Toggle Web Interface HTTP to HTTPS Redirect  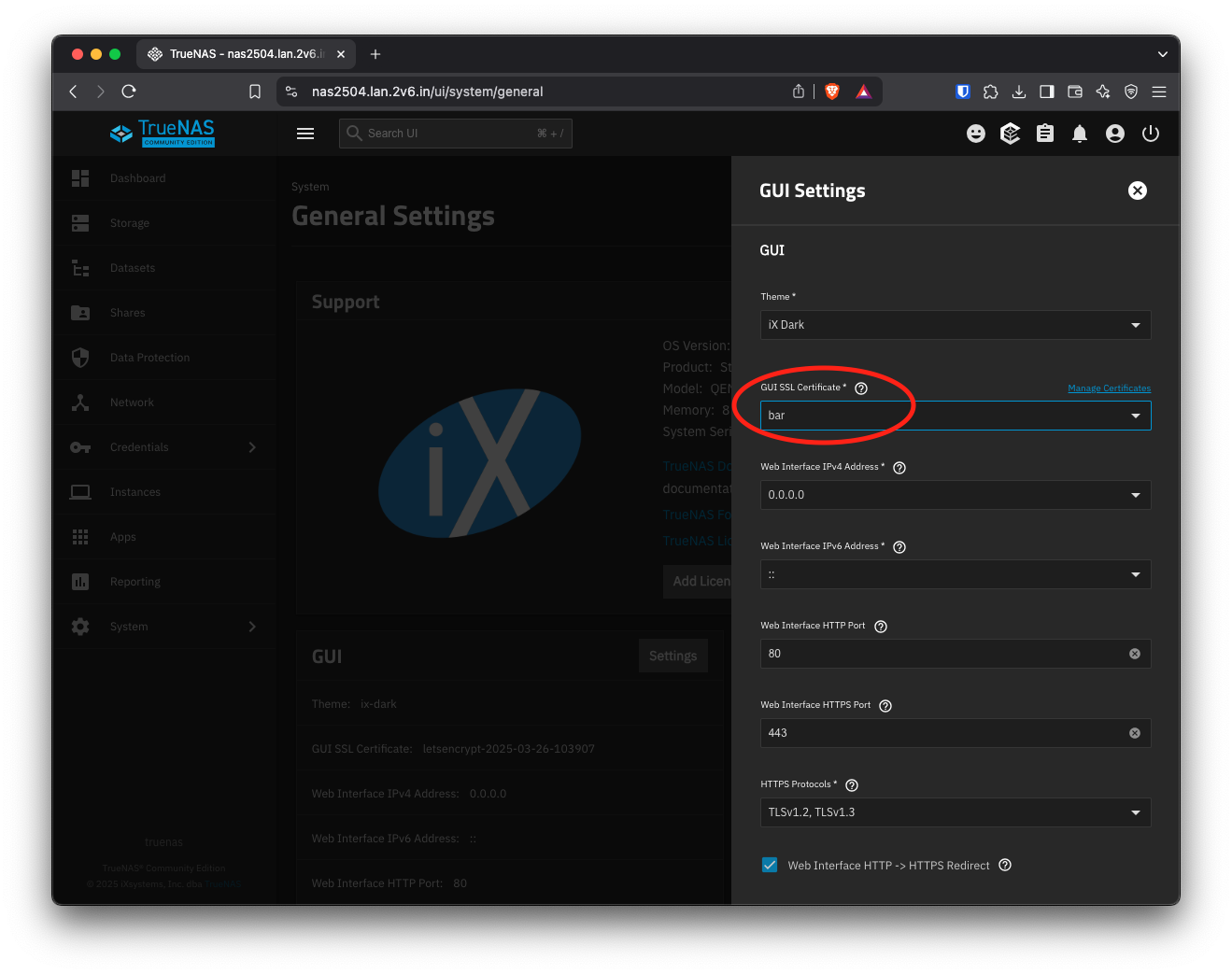pyautogui.click(x=770, y=865)
